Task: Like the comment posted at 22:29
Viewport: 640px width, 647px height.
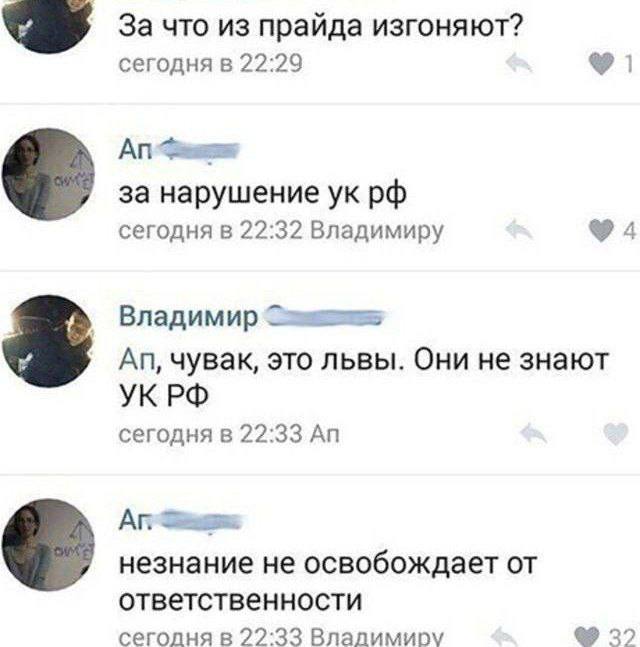Action: 601,64
